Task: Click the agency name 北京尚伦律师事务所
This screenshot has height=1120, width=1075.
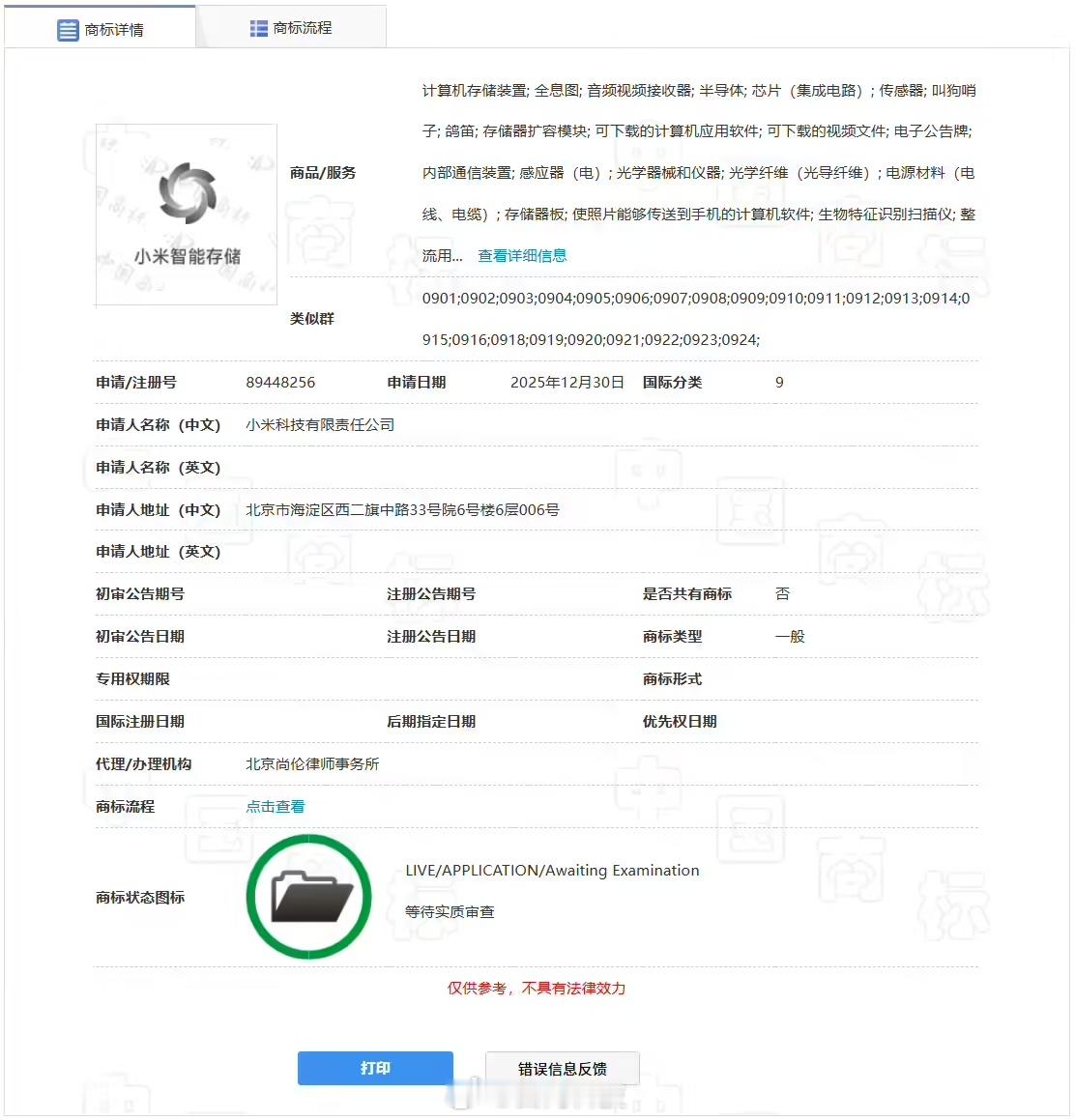Action: 312,763
